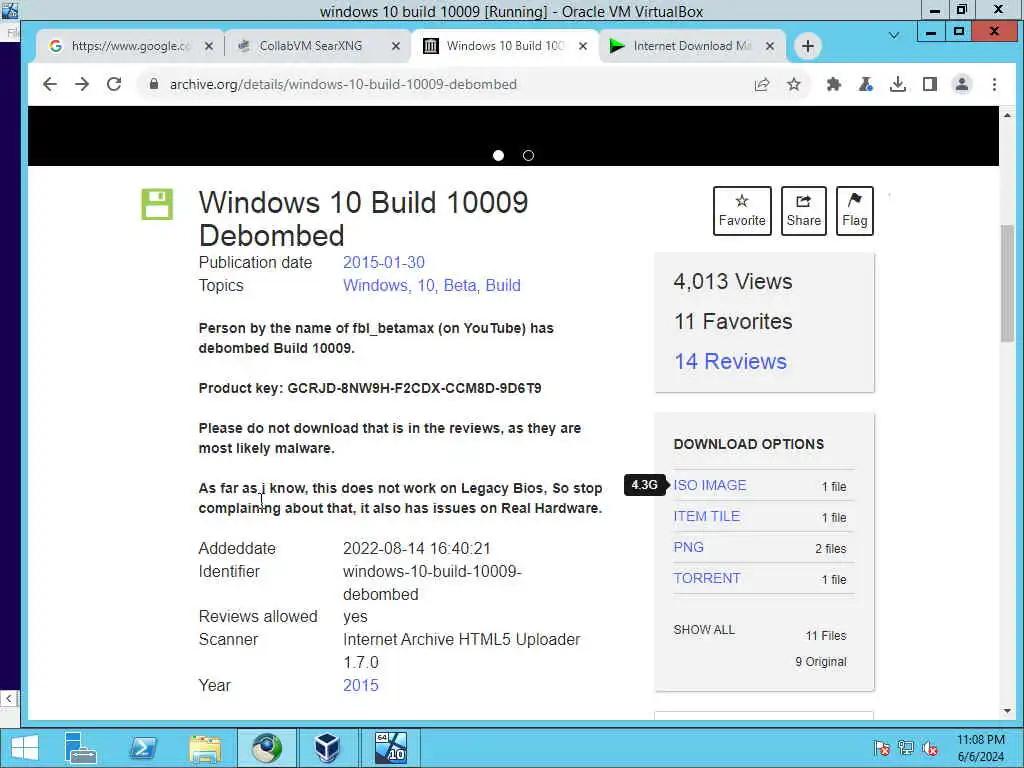1024x768 pixels.
Task: Toggle the browser side panel icon
Action: coord(930,84)
